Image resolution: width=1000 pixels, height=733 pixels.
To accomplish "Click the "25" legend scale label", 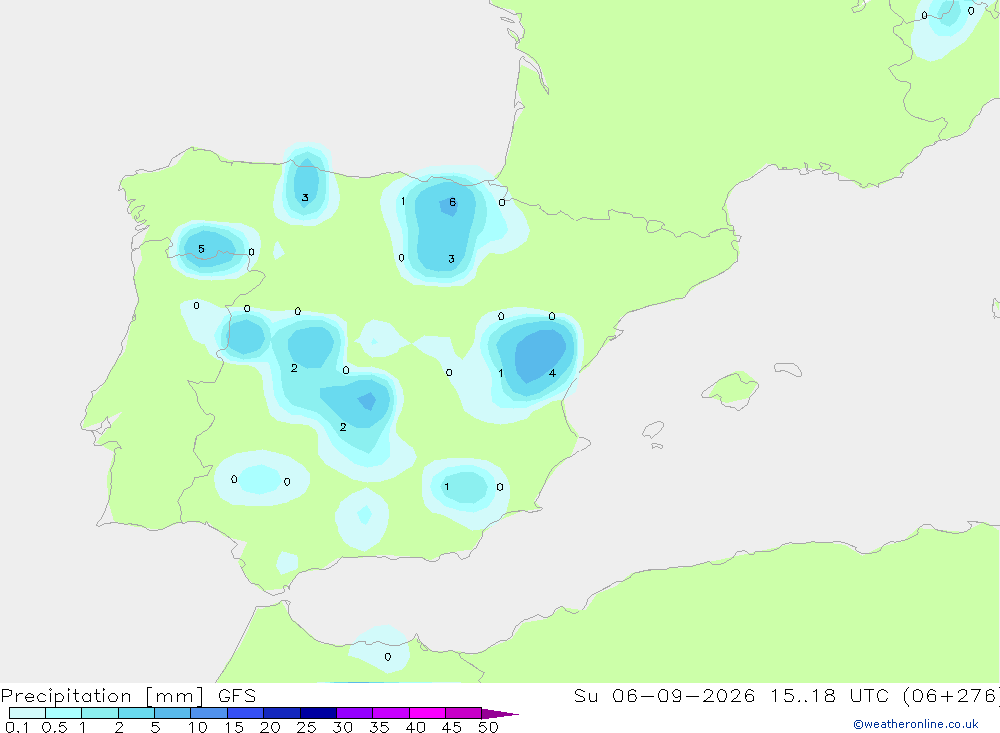I will [x=307, y=727].
